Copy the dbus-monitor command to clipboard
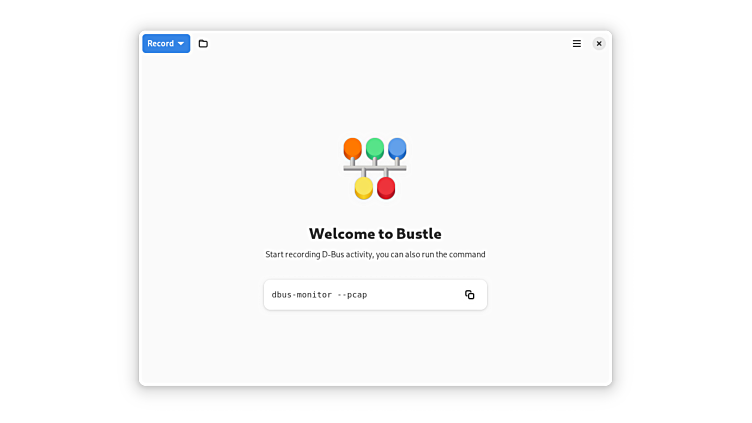The image size is (752, 423). tap(469, 295)
